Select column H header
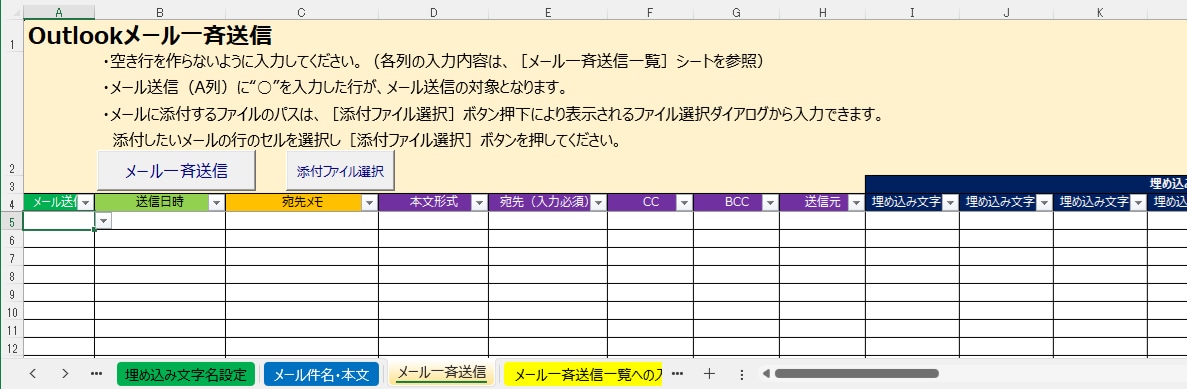Image resolution: width=1187 pixels, height=389 pixels. [822, 12]
